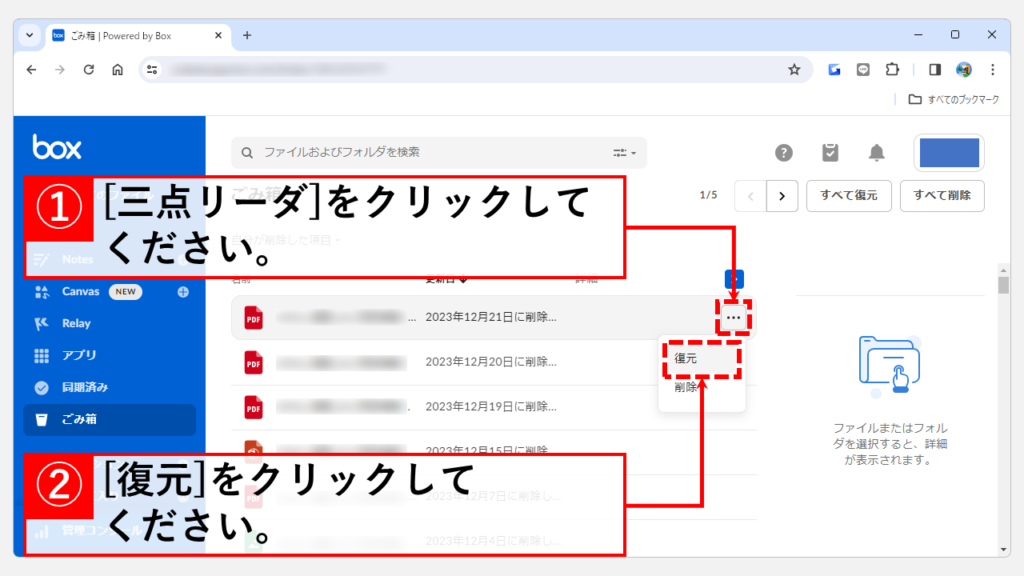Select the PDF icon of the 12月21日 file
Screen dimensions: 1024x576
253,317
